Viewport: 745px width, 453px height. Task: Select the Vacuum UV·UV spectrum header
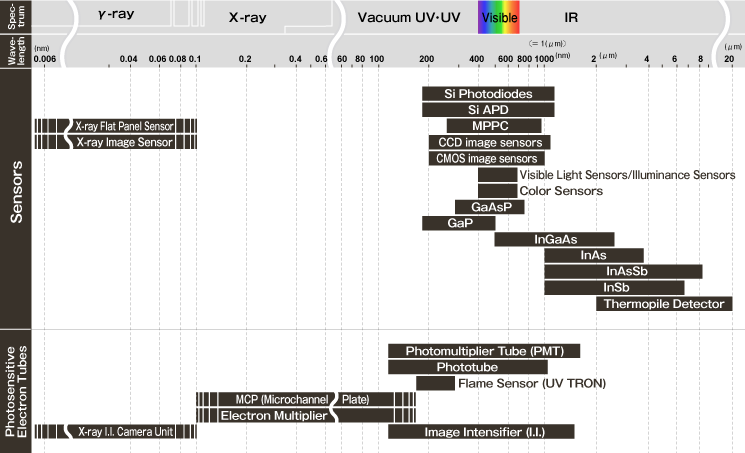pos(408,17)
